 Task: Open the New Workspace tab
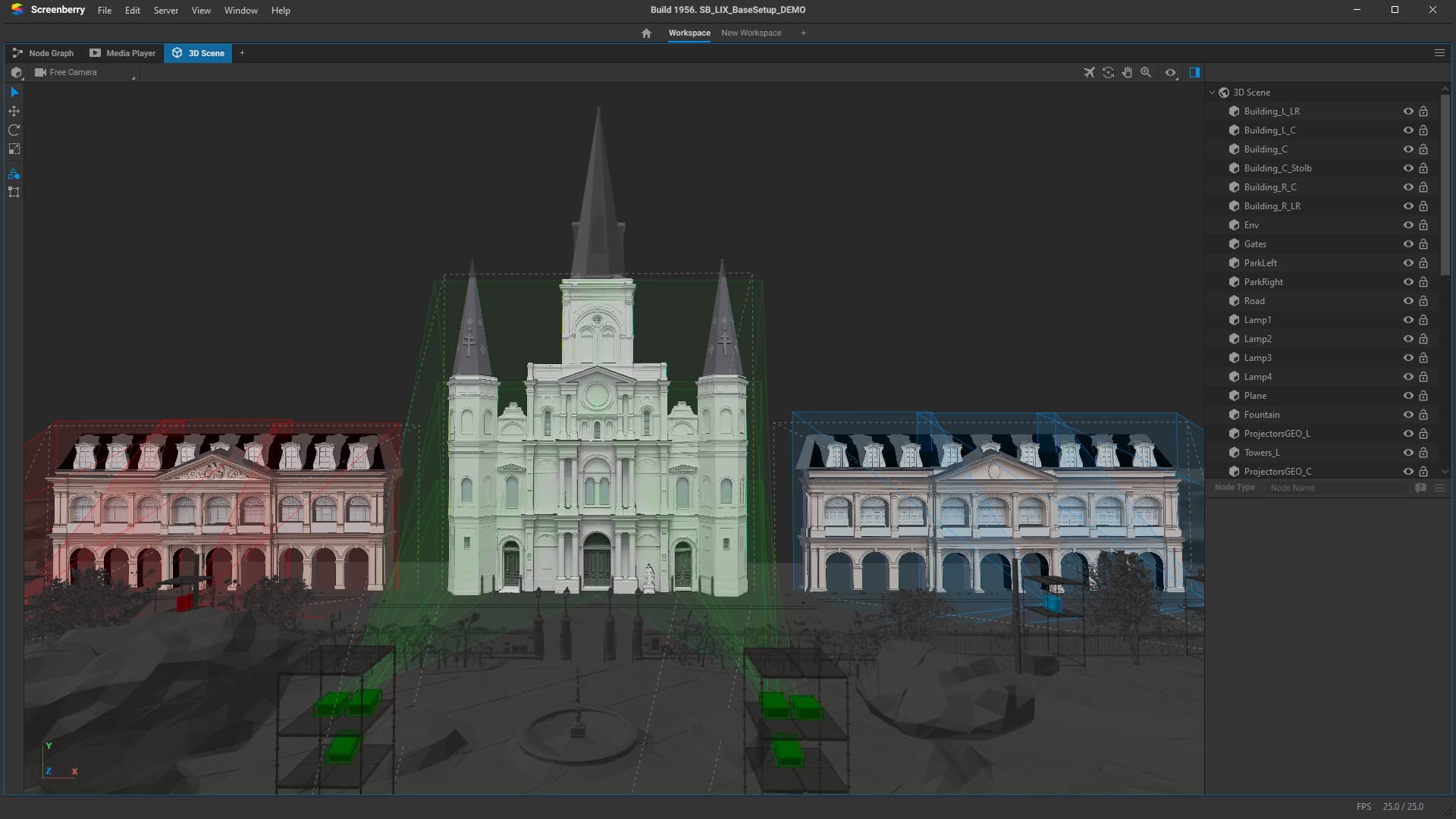(x=751, y=33)
